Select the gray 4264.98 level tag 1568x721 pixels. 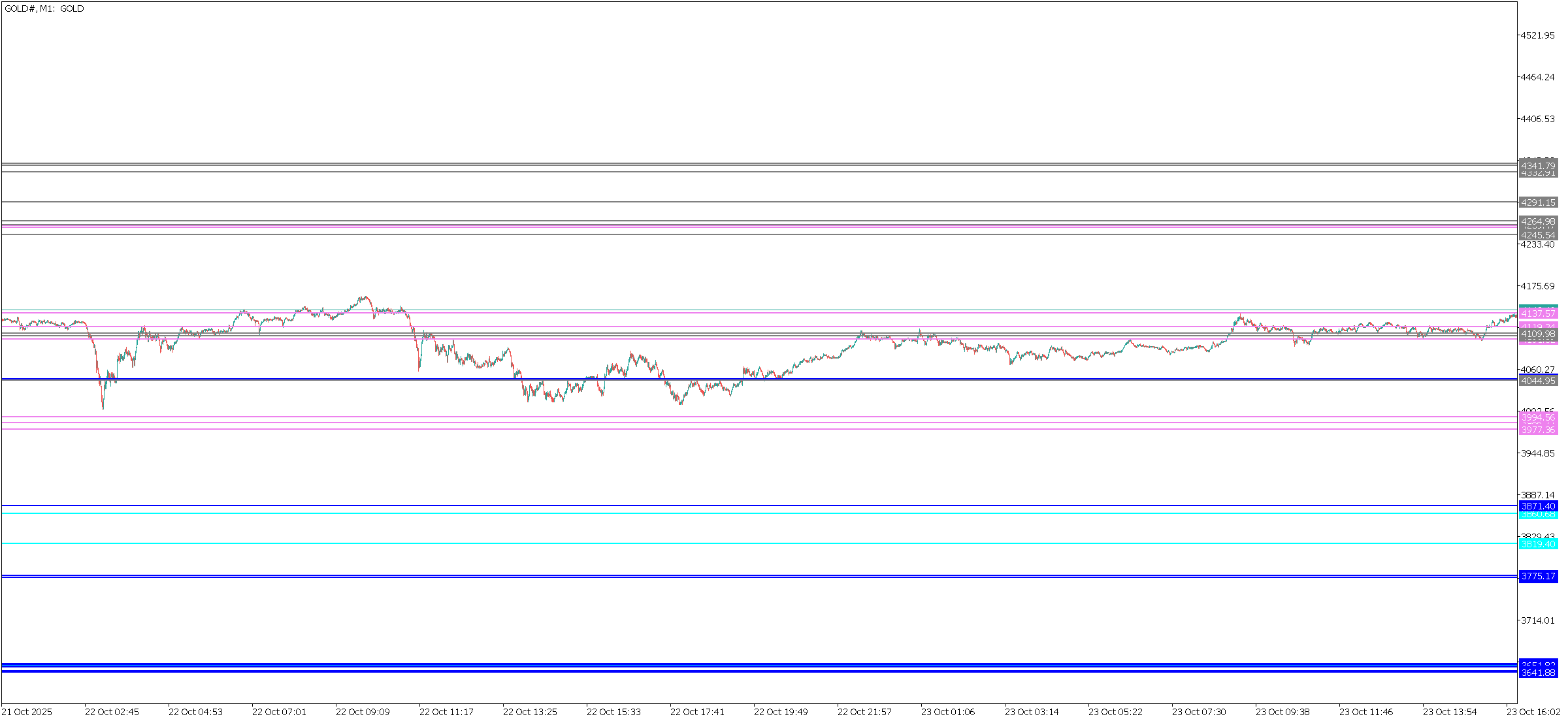tap(1538, 221)
